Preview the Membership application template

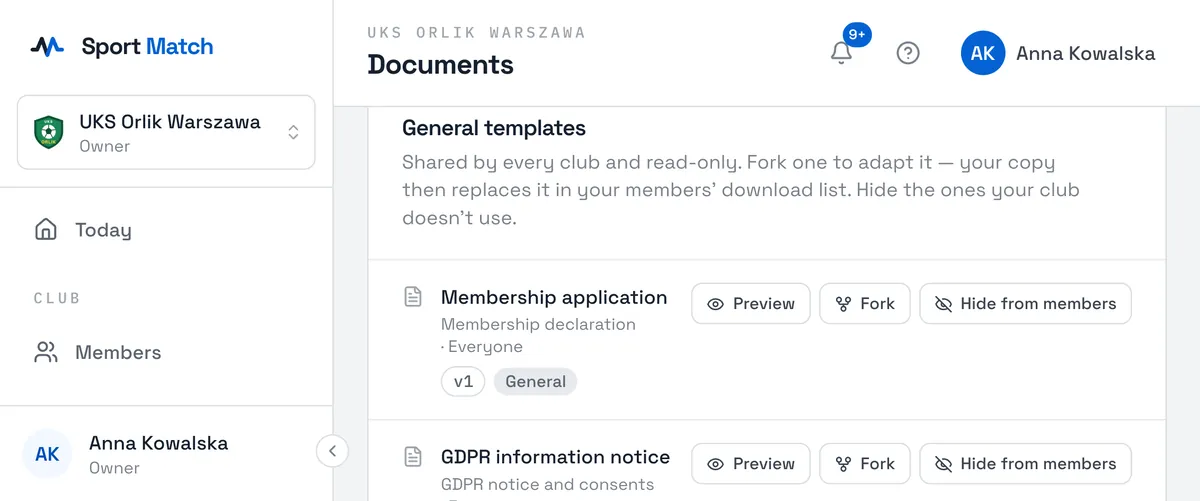(751, 304)
